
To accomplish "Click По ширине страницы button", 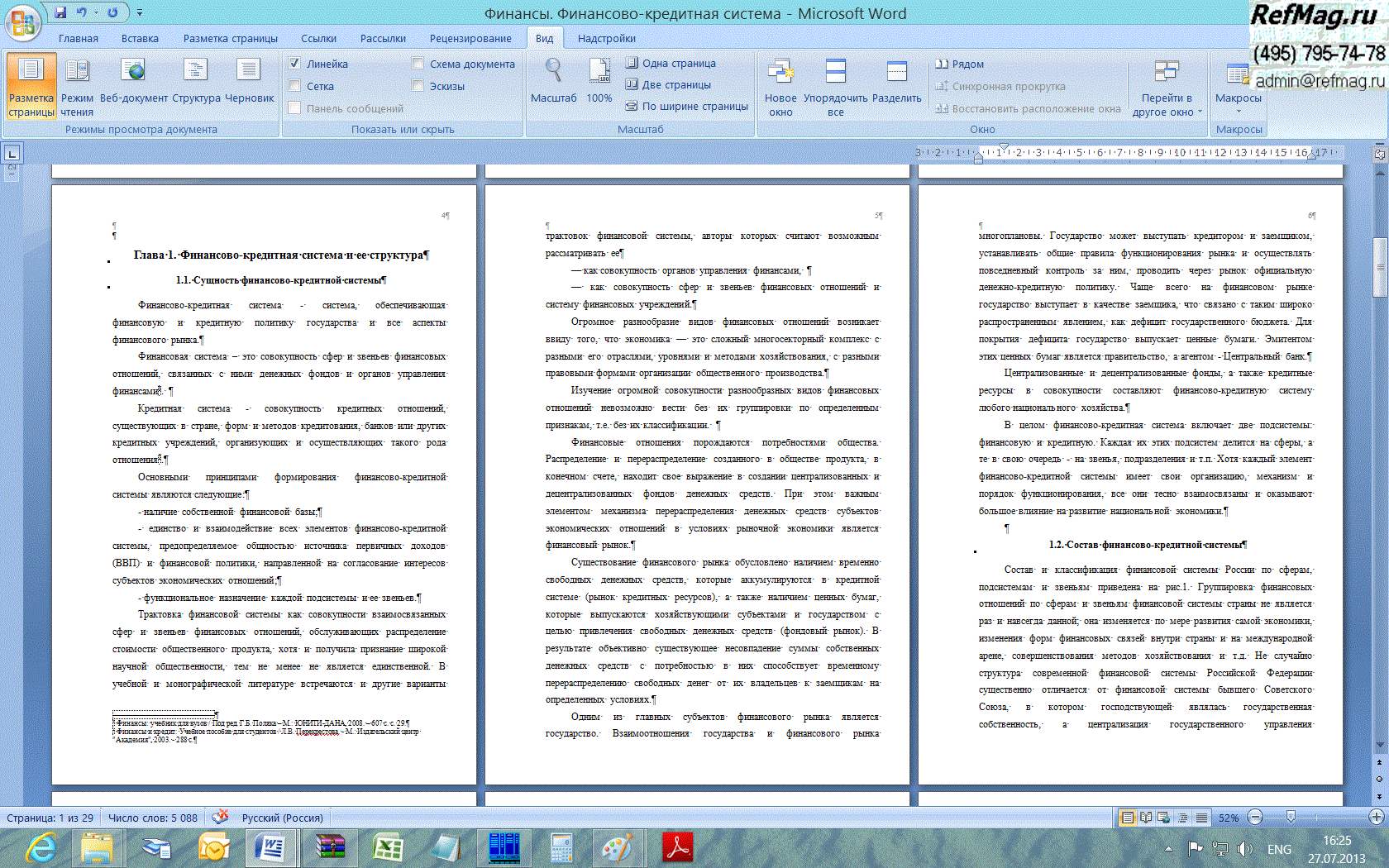I will [686, 106].
